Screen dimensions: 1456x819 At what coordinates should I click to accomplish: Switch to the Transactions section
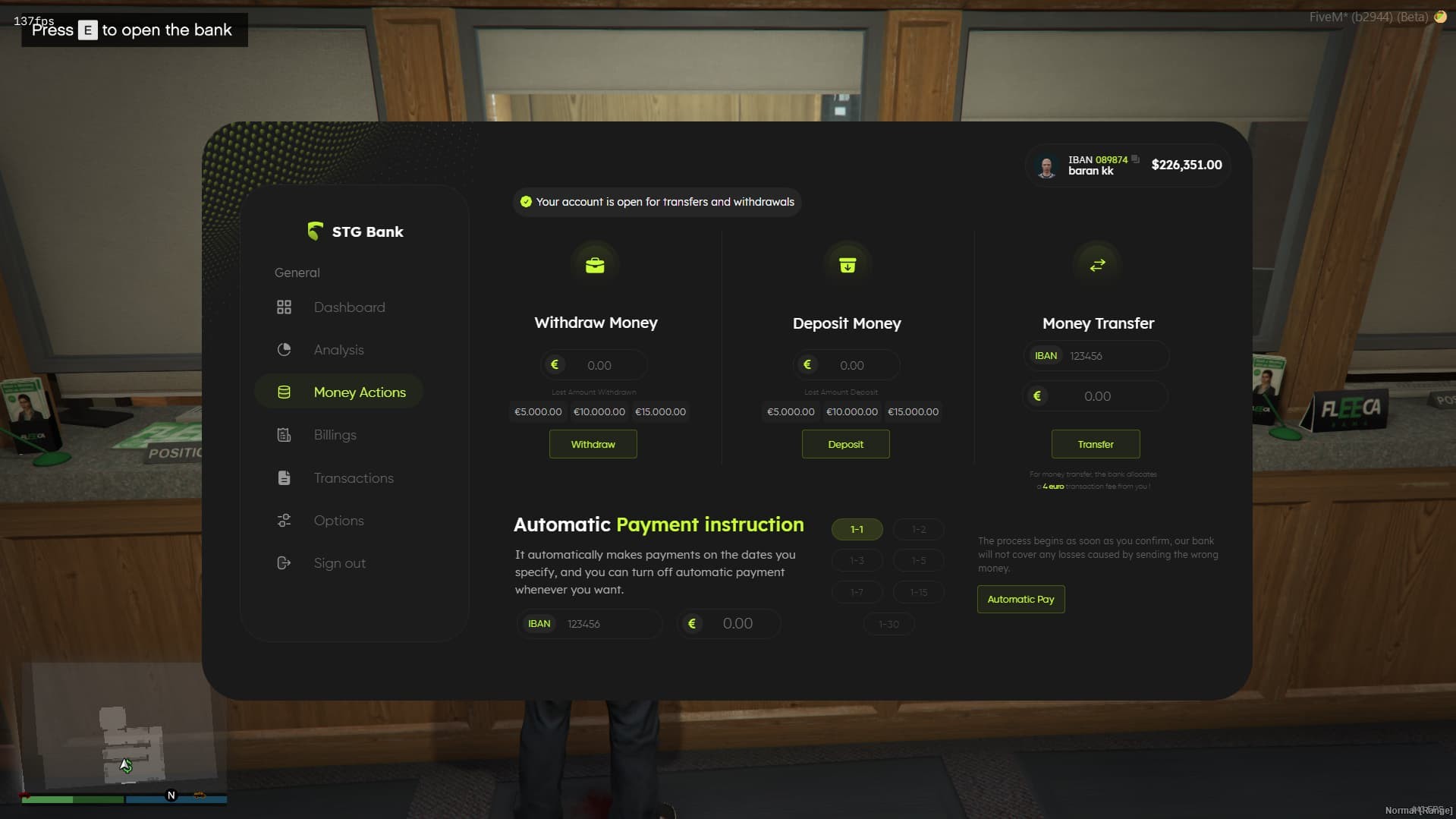pos(354,477)
